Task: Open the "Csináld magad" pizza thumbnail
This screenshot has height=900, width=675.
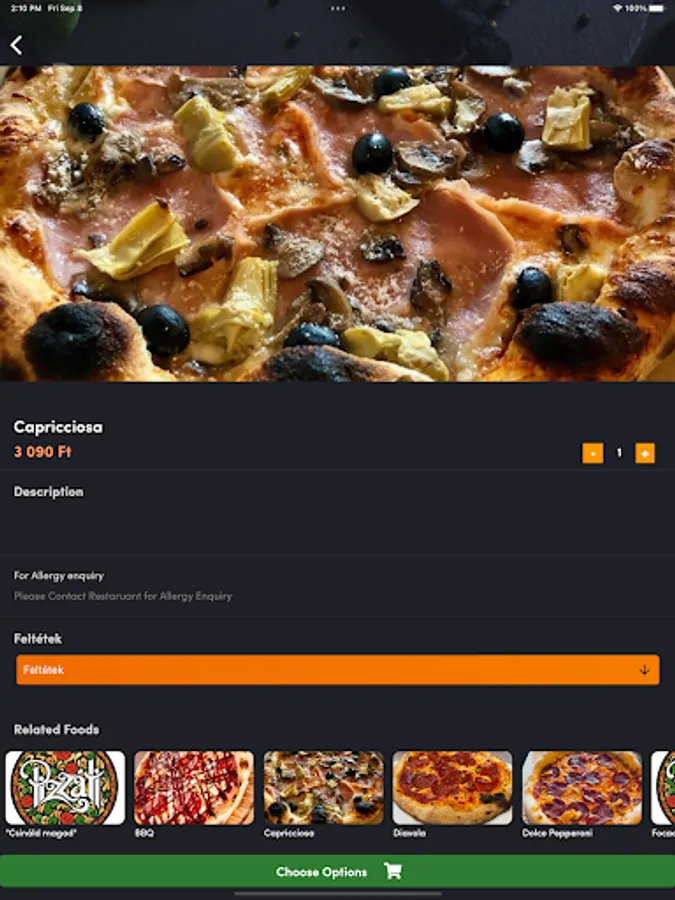Action: (x=65, y=788)
